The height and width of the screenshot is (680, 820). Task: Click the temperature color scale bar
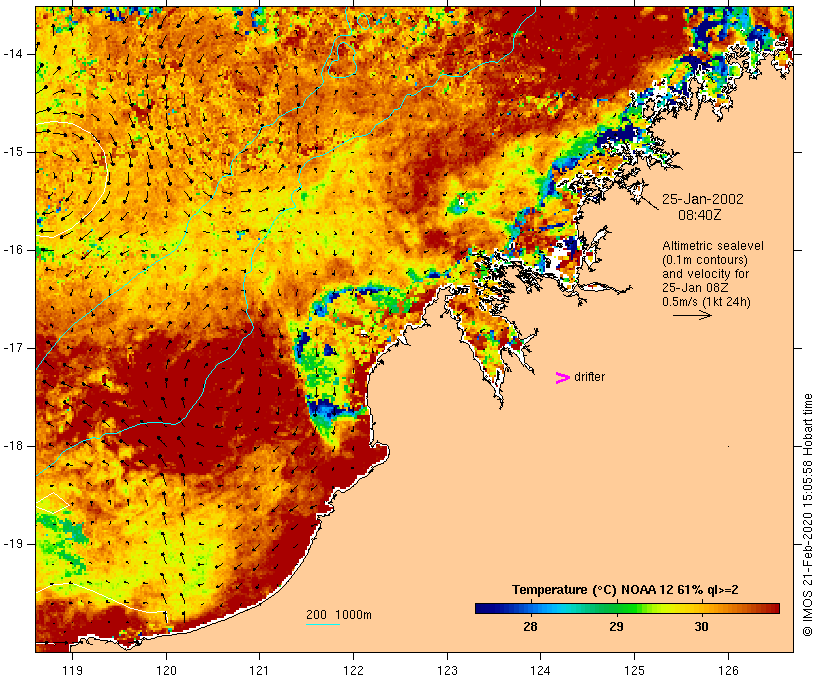coord(627,608)
